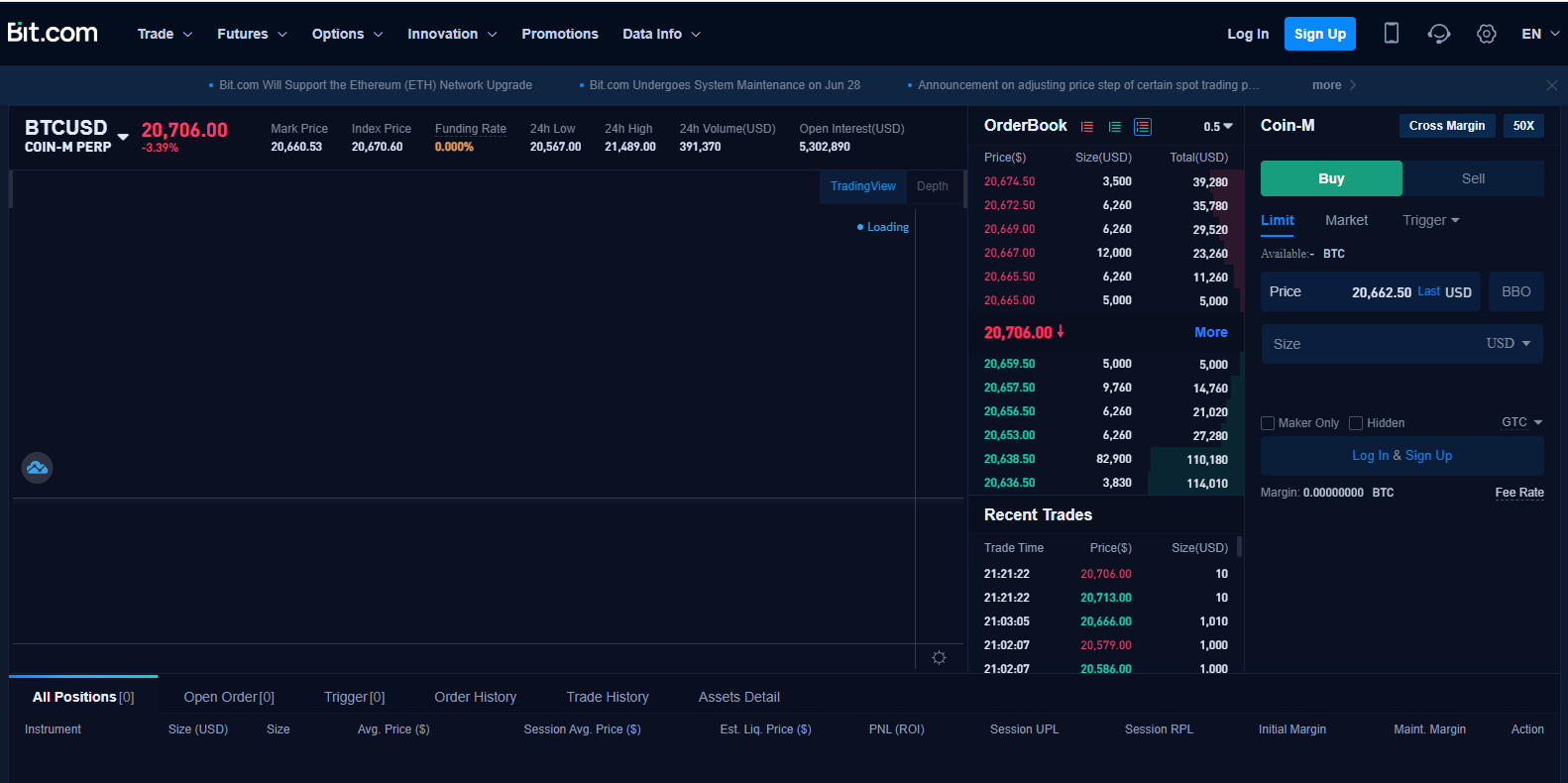Show asks-only order book view

click(x=1087, y=127)
